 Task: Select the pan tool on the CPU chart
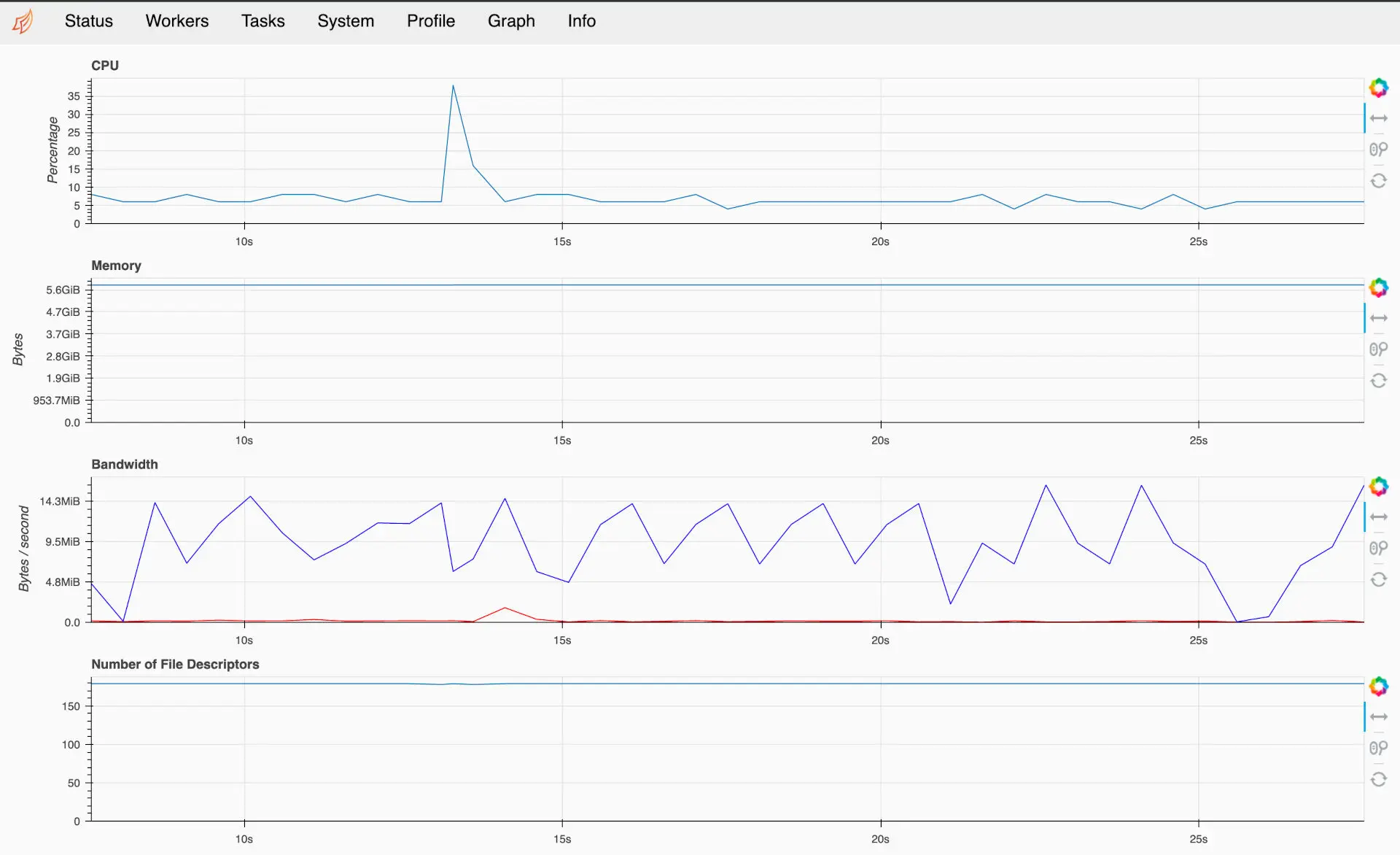(x=1380, y=117)
